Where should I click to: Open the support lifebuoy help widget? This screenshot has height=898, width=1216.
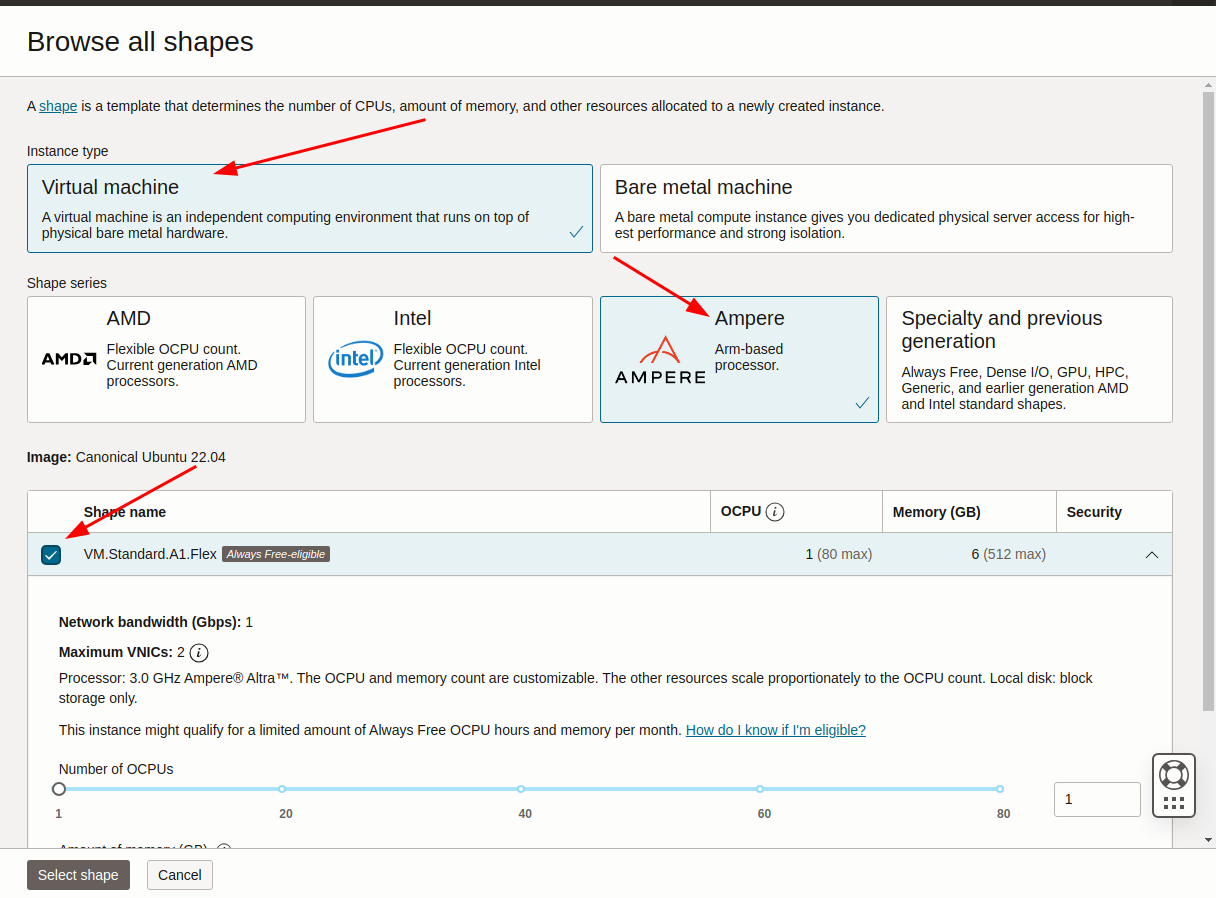tap(1173, 785)
